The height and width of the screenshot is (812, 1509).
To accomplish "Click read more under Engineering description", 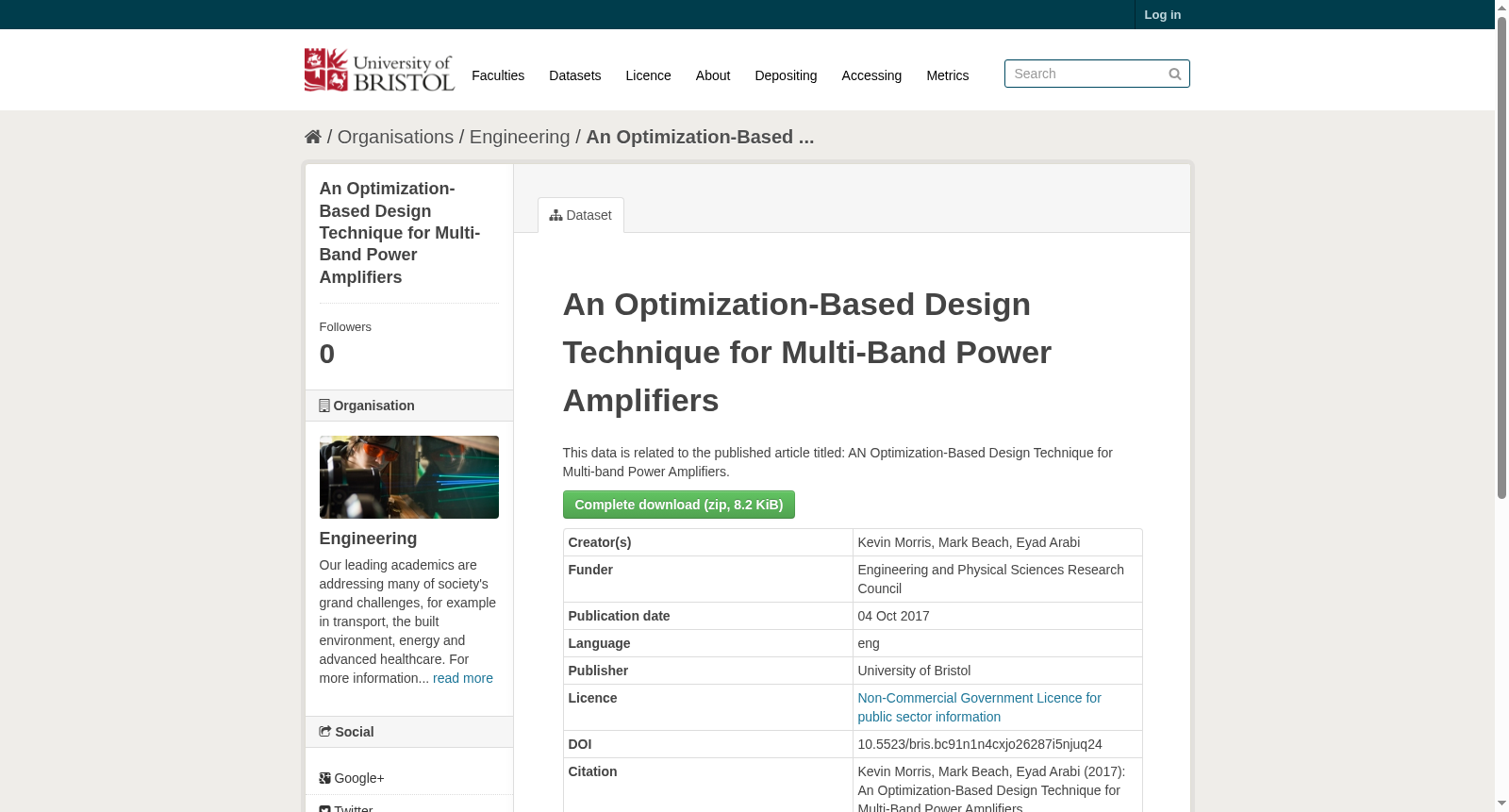I will click(x=463, y=678).
